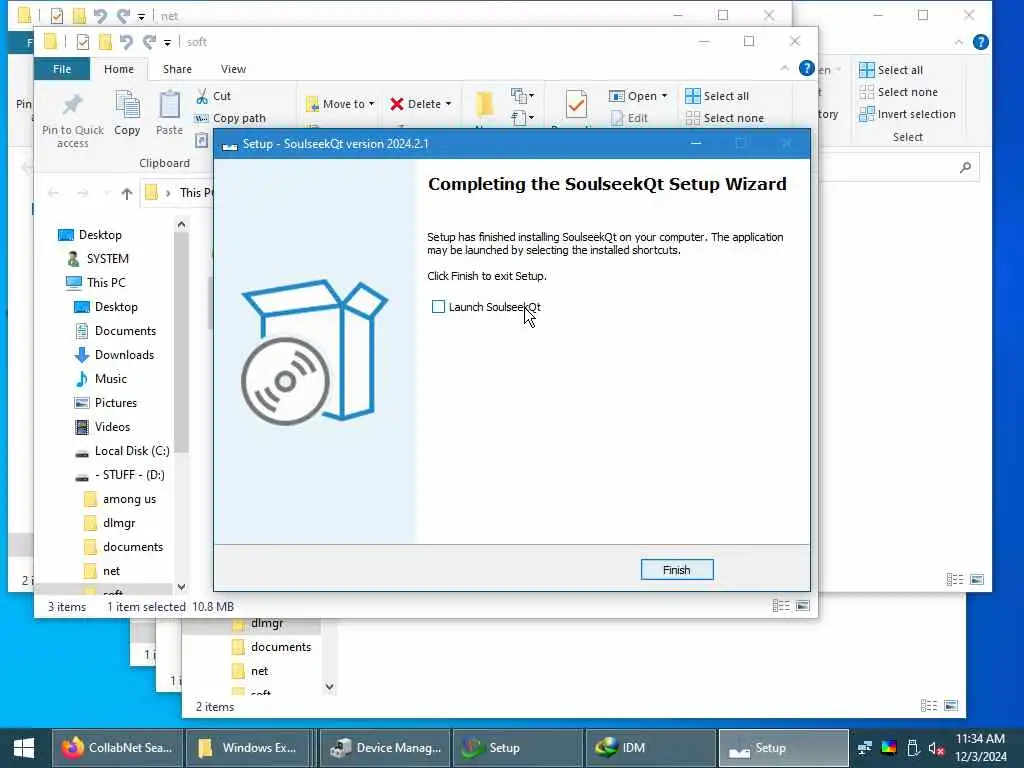The width and height of the screenshot is (1024, 768).
Task: Open the dlmgr folder in soft window tree
Action: (x=110, y=523)
